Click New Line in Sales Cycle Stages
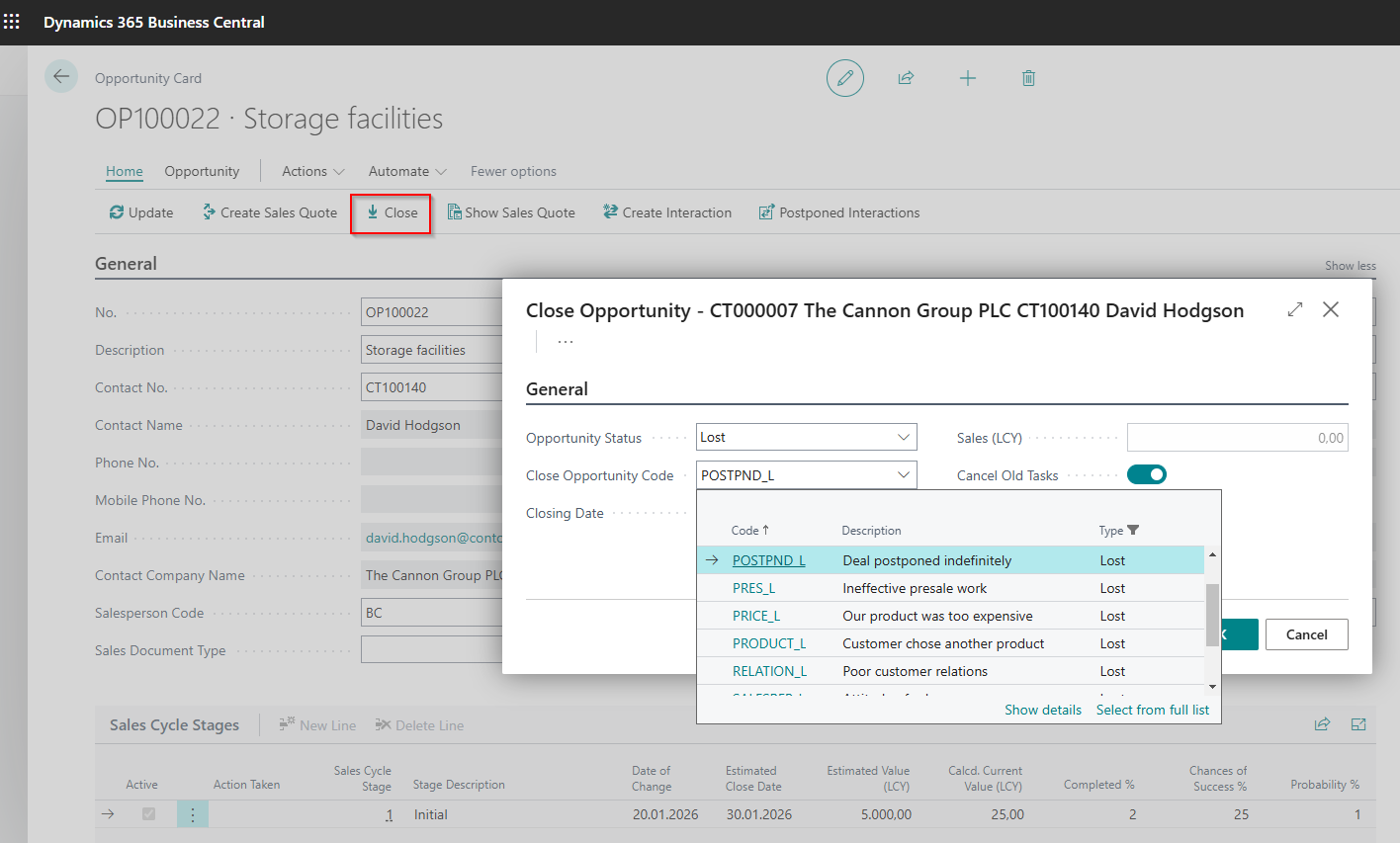Screen dimensions: 1400x843 [317, 725]
